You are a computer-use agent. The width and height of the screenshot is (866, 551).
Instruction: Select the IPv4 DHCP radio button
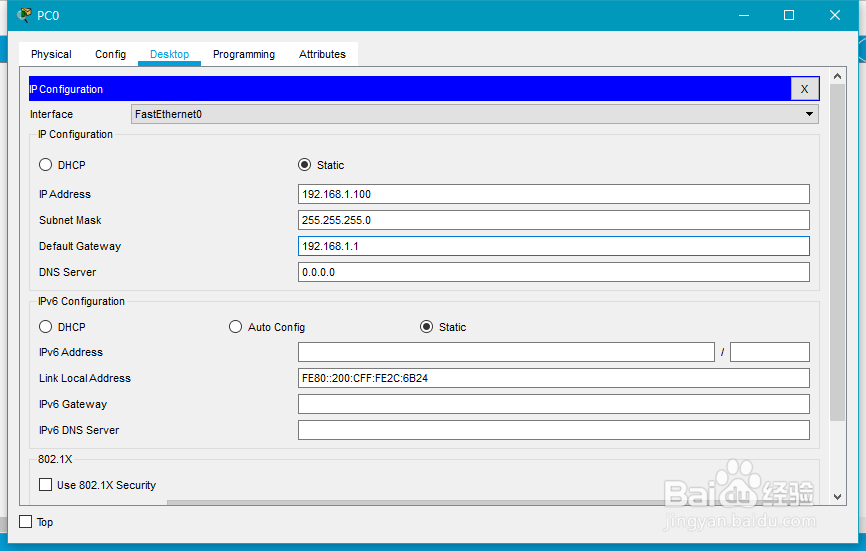click(45, 165)
